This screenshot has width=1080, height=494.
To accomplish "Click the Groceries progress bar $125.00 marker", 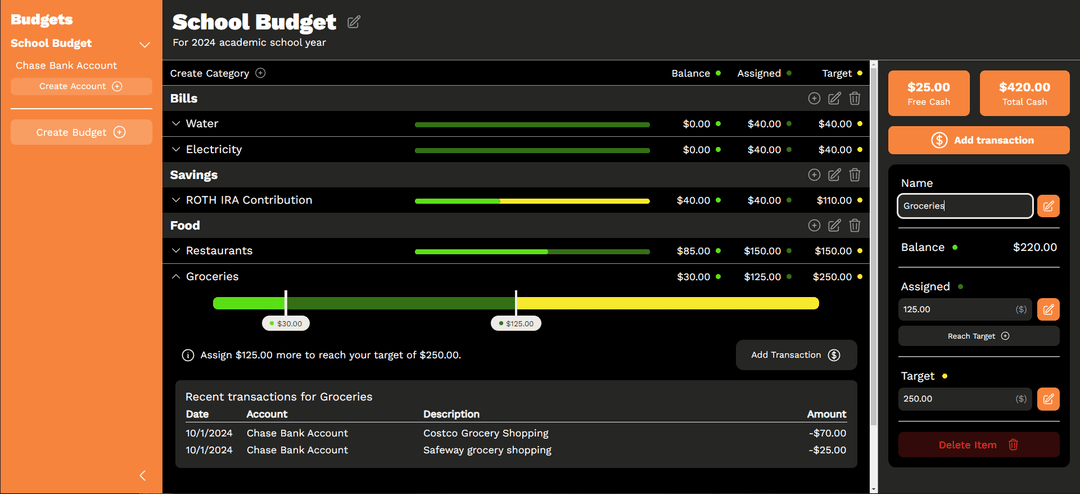I will click(x=516, y=323).
